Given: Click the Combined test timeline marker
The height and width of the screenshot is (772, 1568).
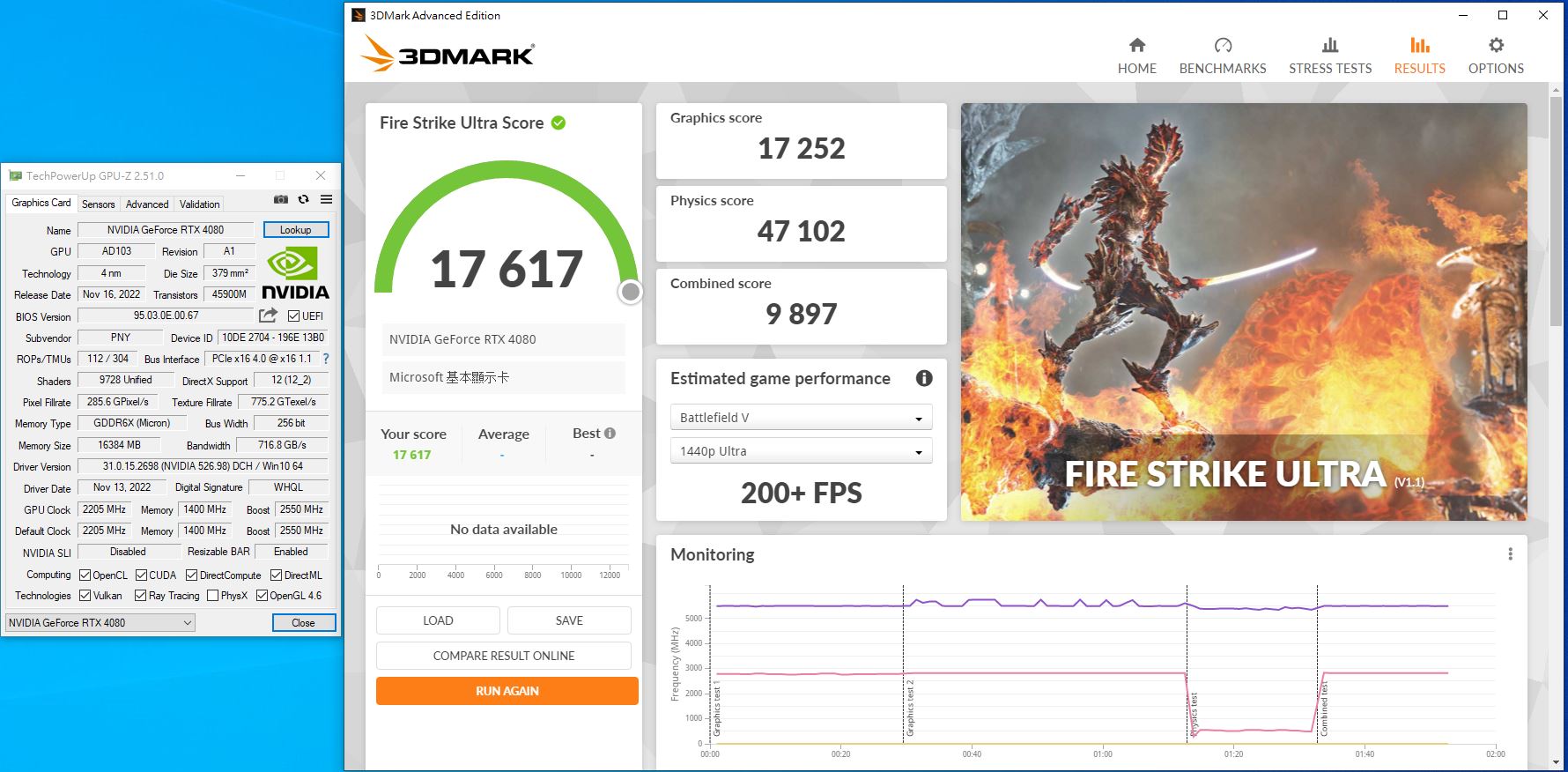Looking at the screenshot, I should click(x=1324, y=708).
